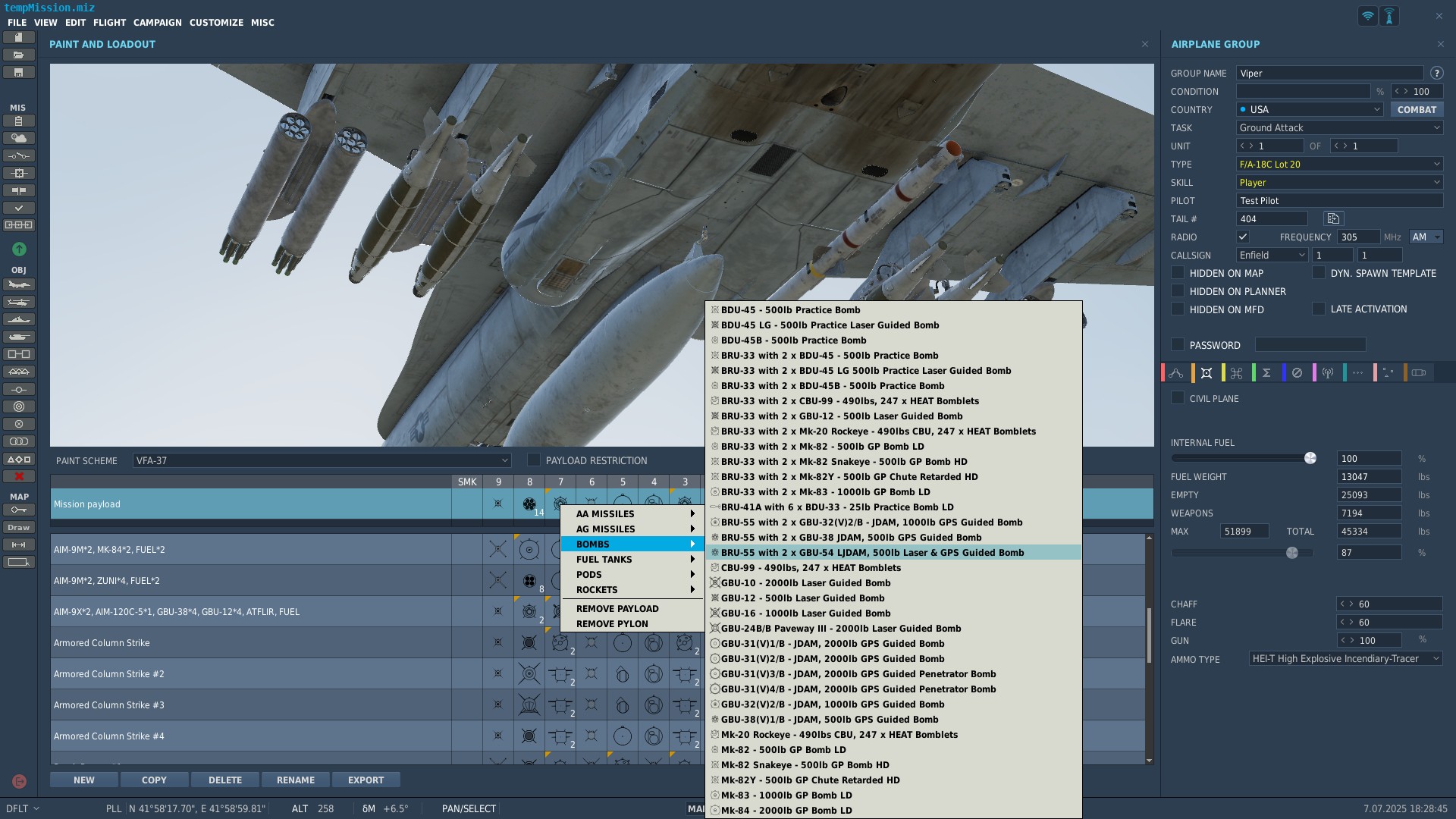Viewport: 1456px width, 819px height.
Task: Save the mission with the save icon
Action: tap(19, 72)
